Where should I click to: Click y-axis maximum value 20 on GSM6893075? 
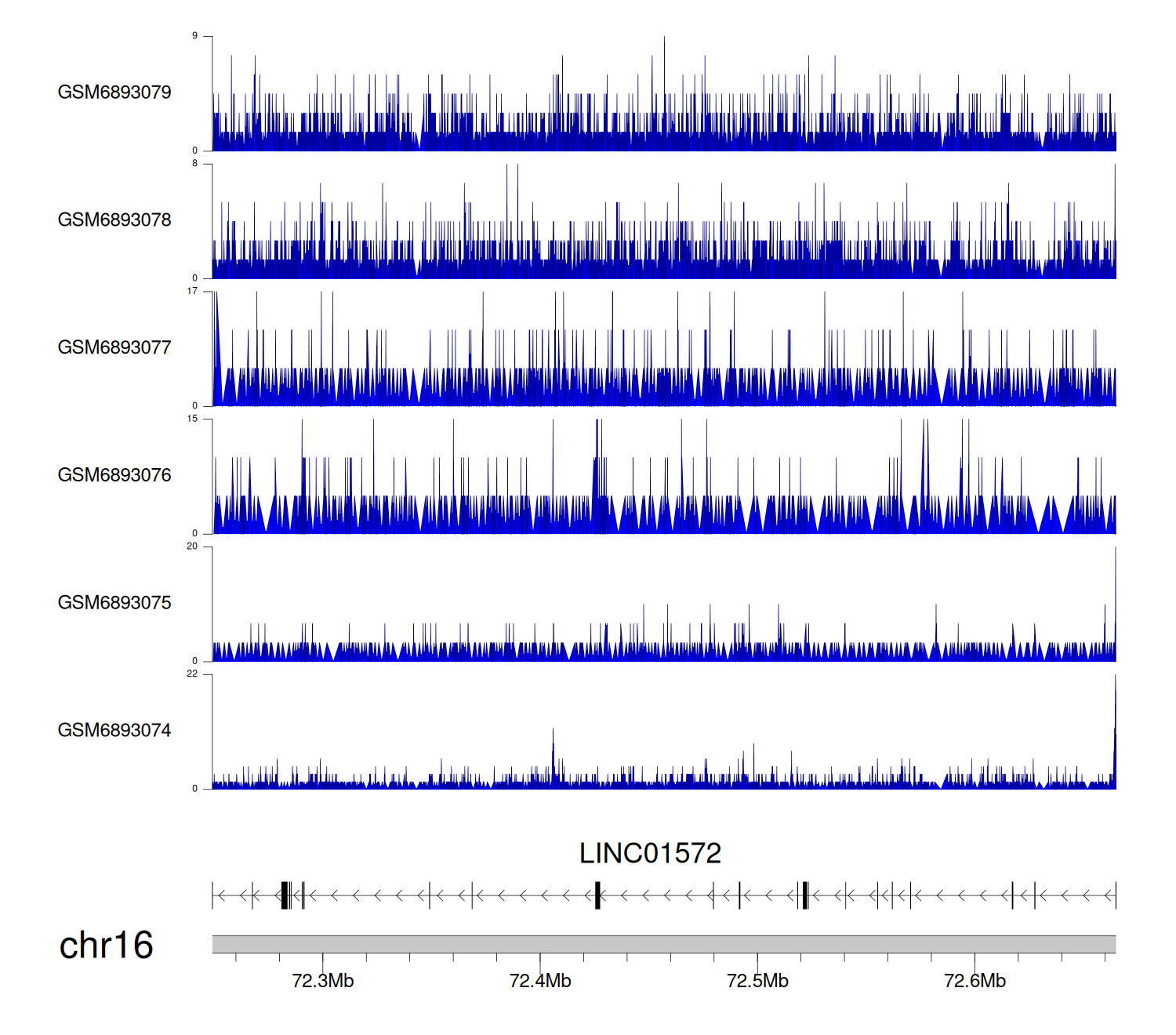click(192, 547)
